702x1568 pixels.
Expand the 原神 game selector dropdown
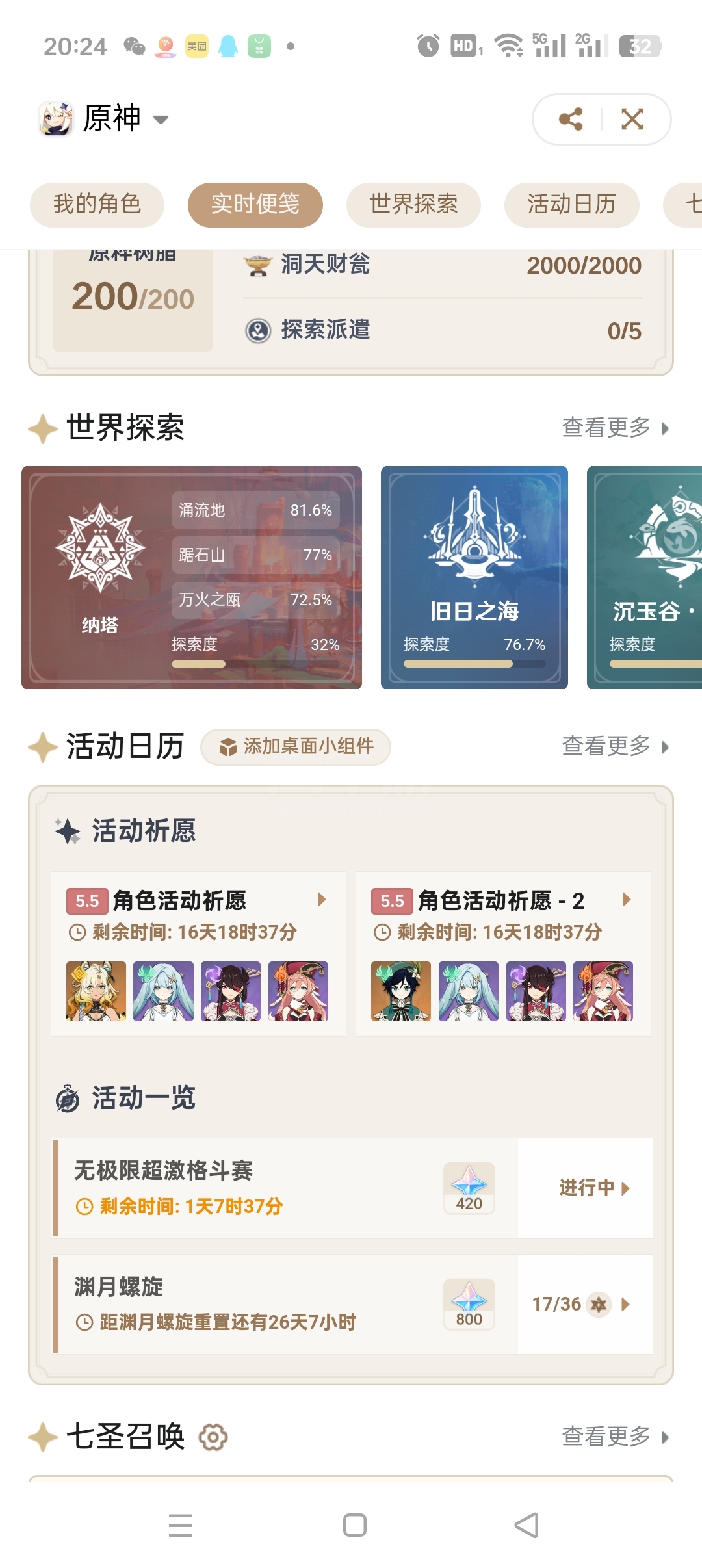[161, 120]
